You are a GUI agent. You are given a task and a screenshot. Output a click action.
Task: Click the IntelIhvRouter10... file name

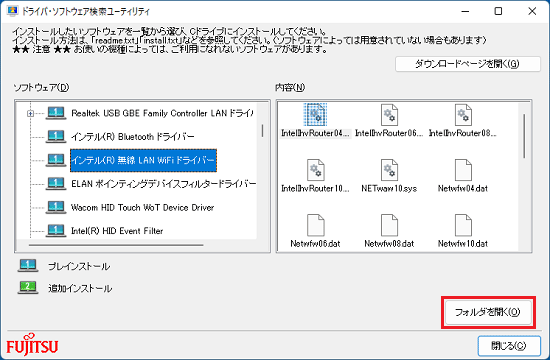[x=315, y=188]
